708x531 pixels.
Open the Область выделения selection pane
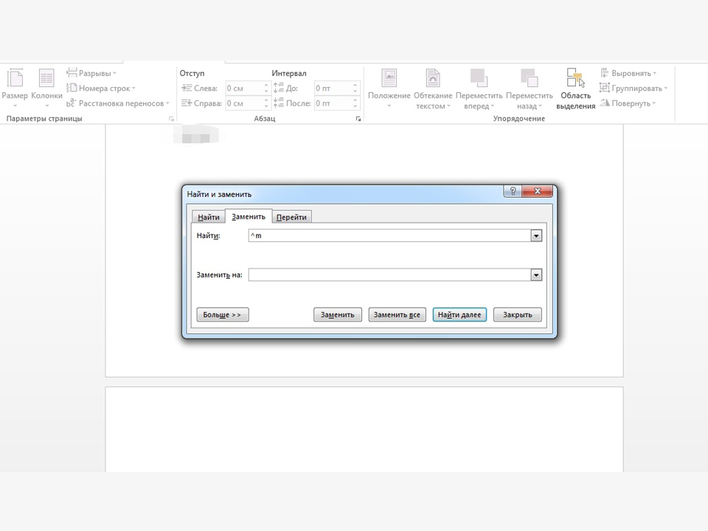pos(575,88)
